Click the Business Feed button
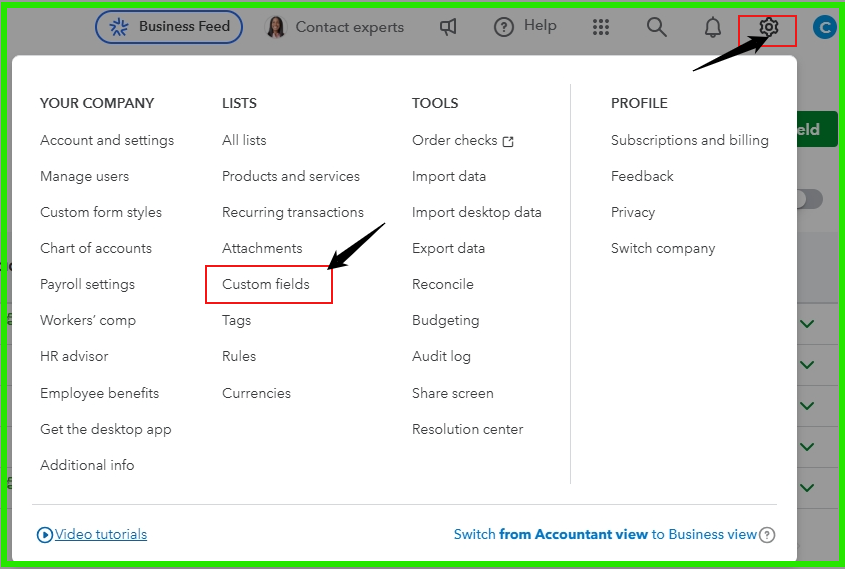The height and width of the screenshot is (569, 845). (x=169, y=27)
